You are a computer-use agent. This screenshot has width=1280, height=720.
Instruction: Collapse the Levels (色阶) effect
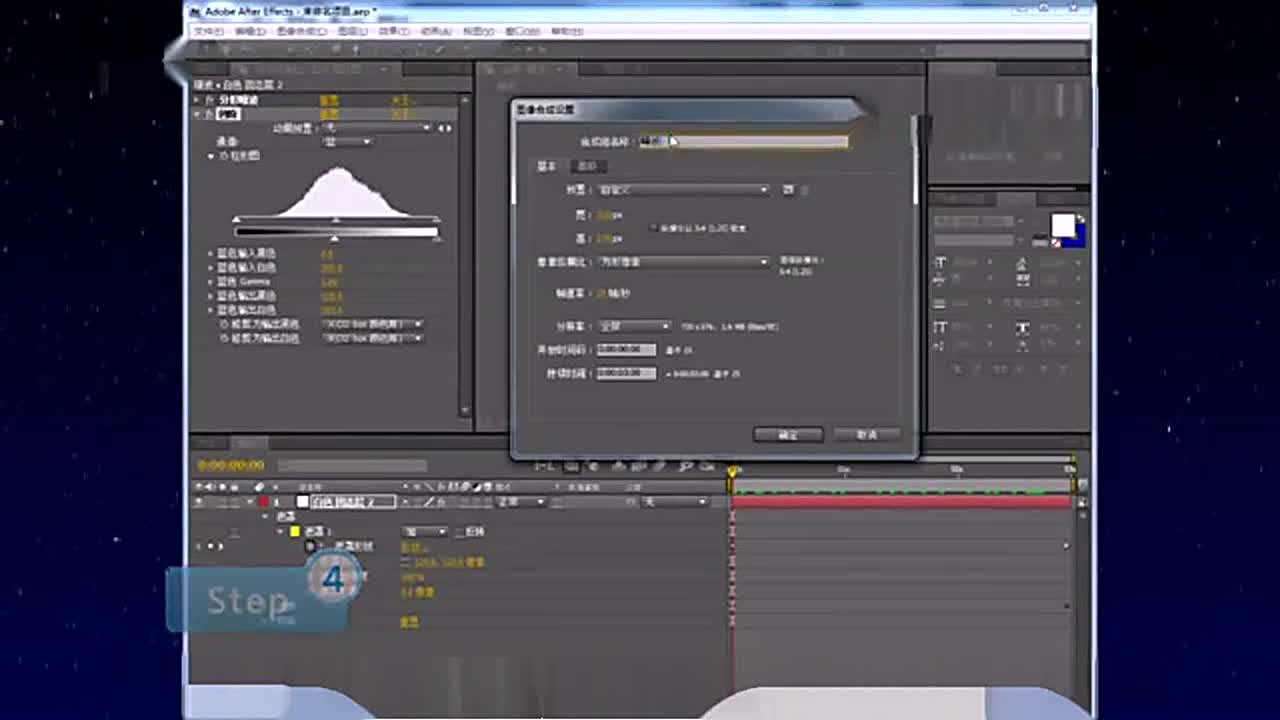198,115
